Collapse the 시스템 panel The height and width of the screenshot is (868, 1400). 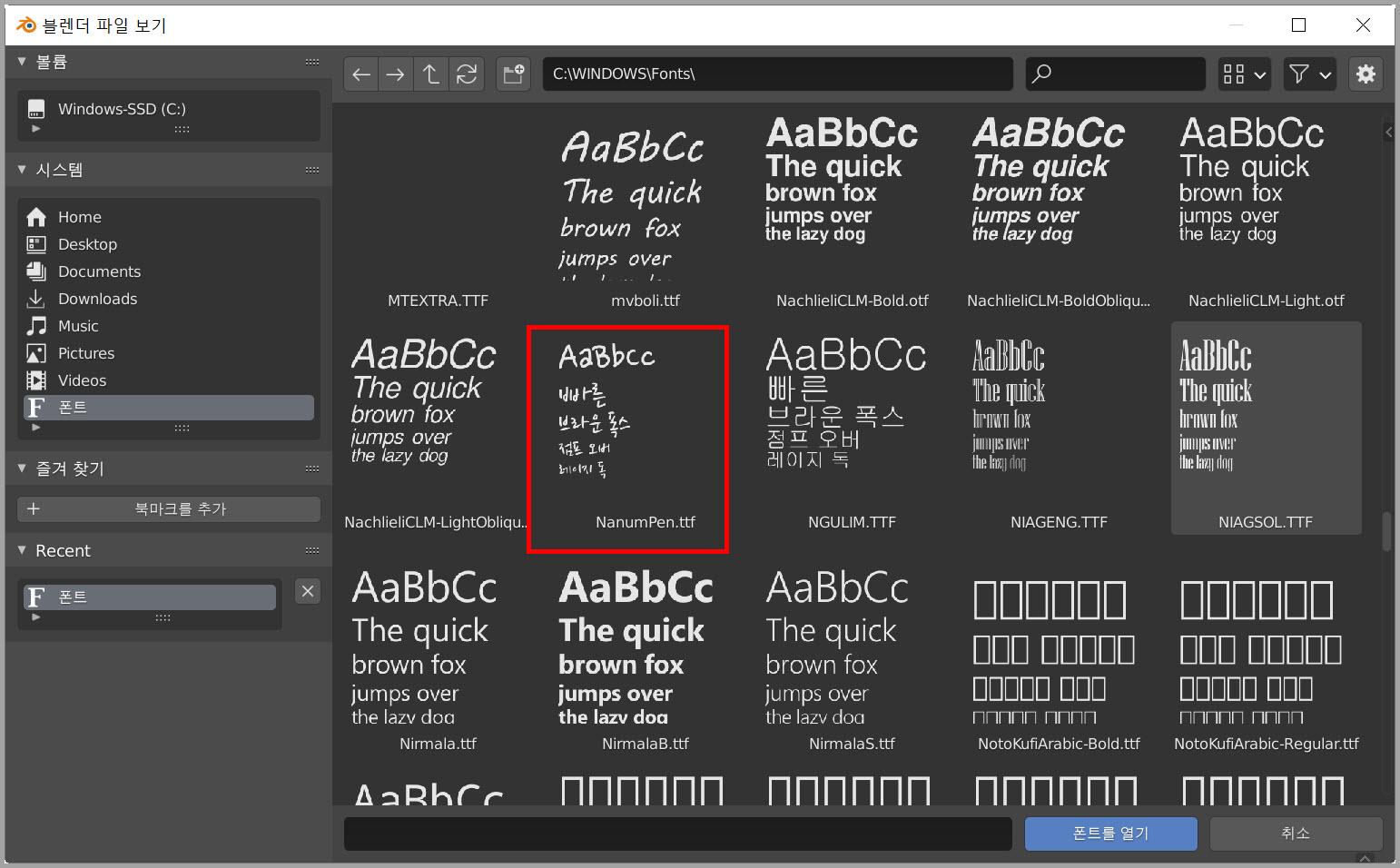[x=22, y=170]
